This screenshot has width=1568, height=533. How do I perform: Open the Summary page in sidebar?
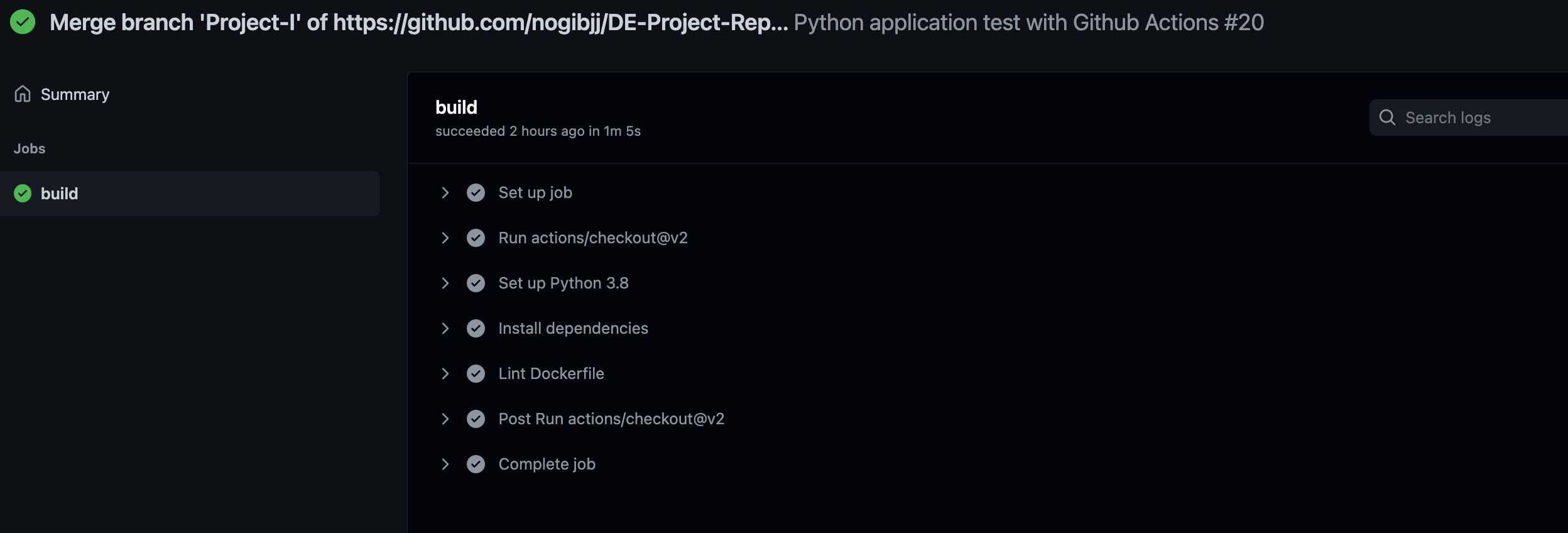click(x=75, y=94)
